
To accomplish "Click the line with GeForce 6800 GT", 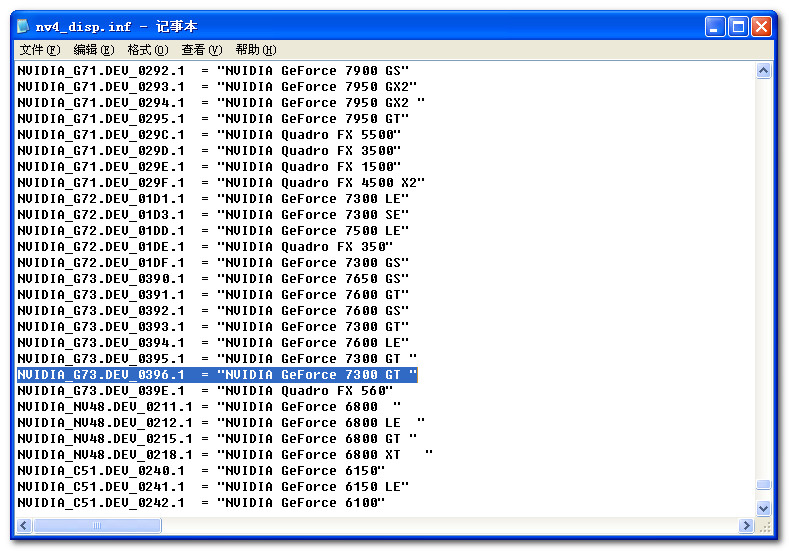I will [217, 439].
